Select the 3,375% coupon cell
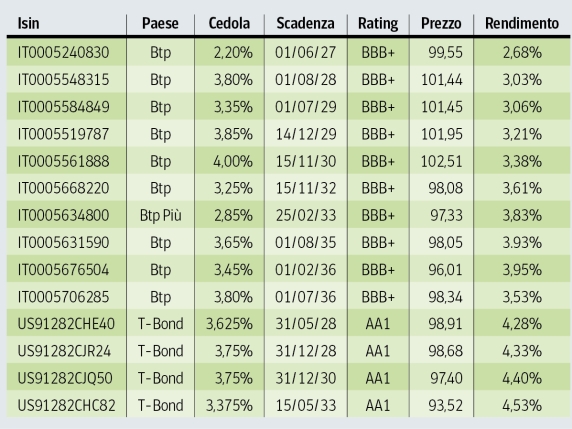The width and height of the screenshot is (572, 429). coord(229,406)
